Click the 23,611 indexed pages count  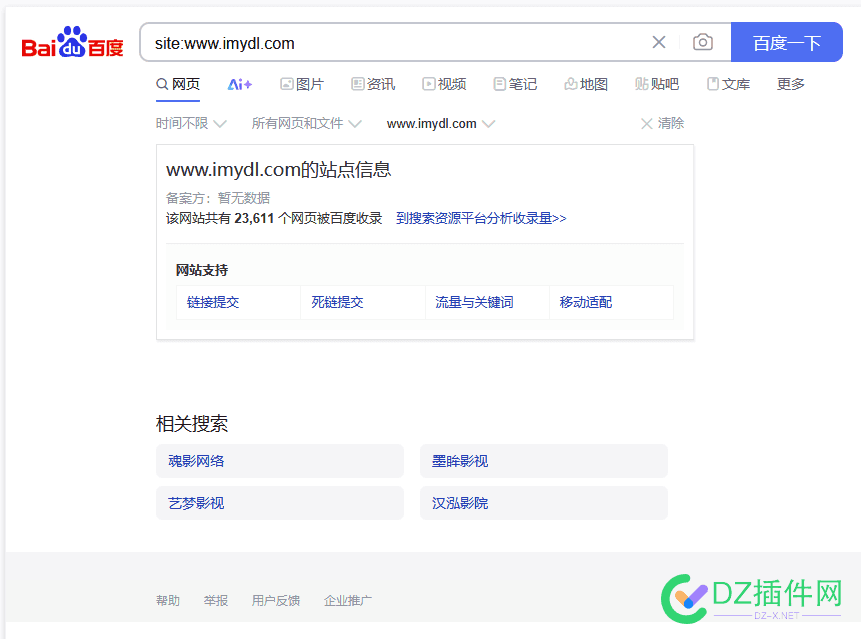pyautogui.click(x=254, y=218)
